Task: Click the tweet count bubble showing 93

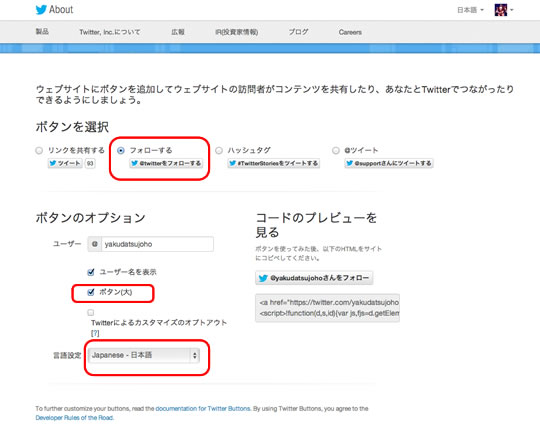Action: (90, 163)
